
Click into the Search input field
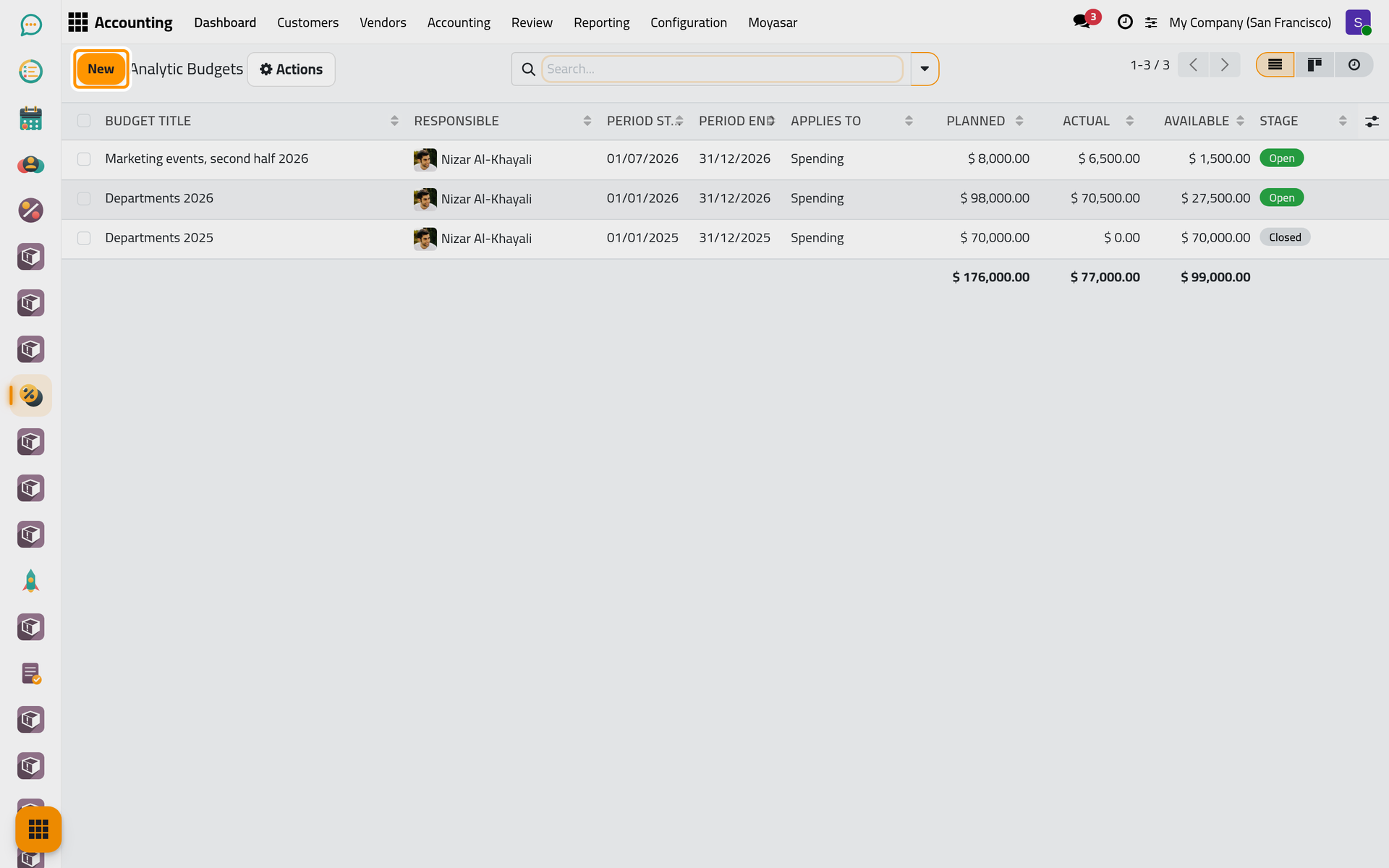(722, 69)
